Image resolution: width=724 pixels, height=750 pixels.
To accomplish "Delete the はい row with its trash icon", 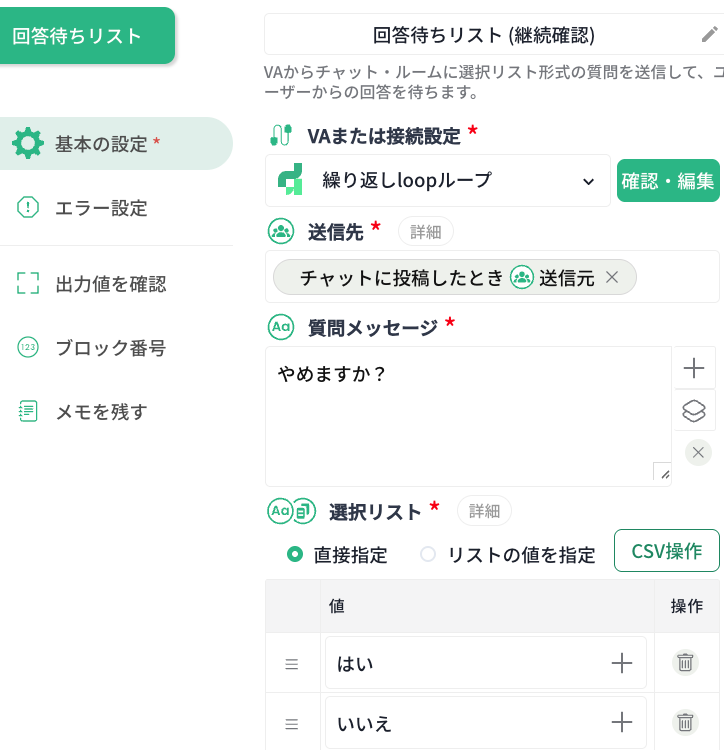I will (x=685, y=662).
